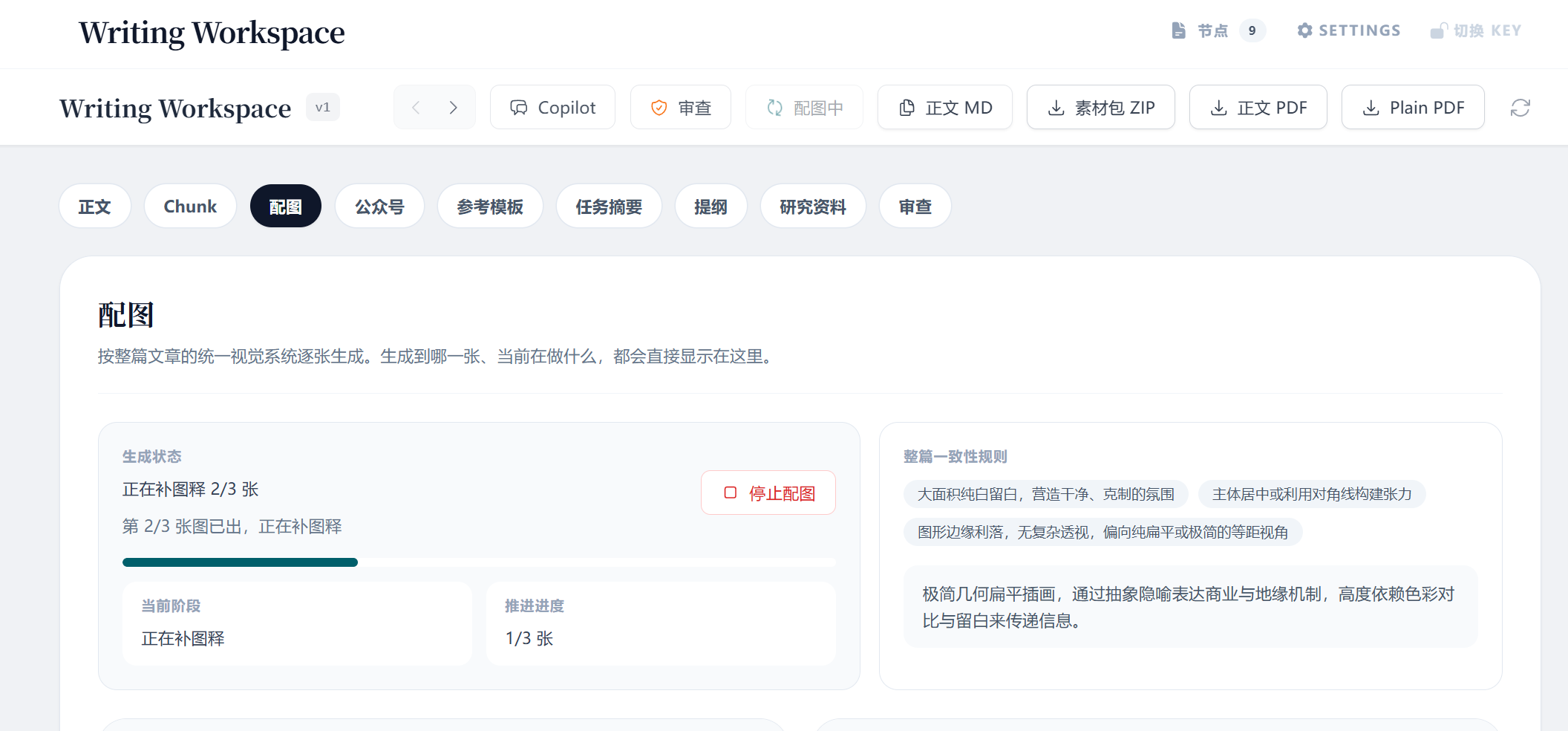This screenshot has height=731, width=1568.
Task: Click the image generation progress bar
Action: (479, 562)
